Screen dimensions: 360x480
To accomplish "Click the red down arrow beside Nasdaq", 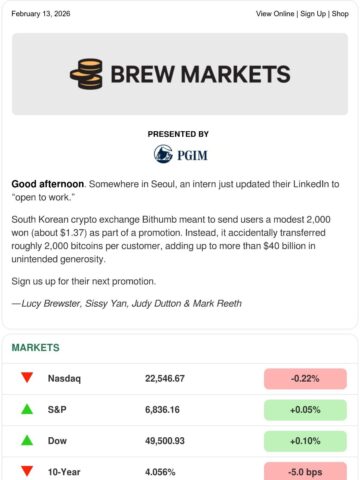I will 27,378.
